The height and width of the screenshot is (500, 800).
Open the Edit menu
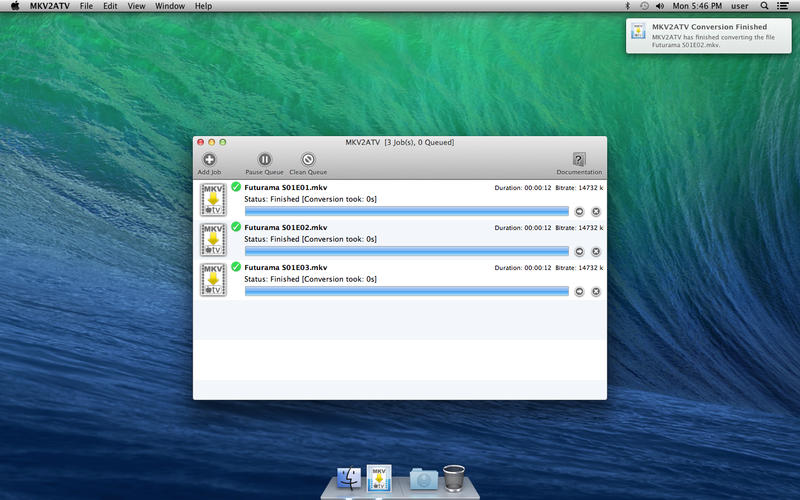pos(111,6)
